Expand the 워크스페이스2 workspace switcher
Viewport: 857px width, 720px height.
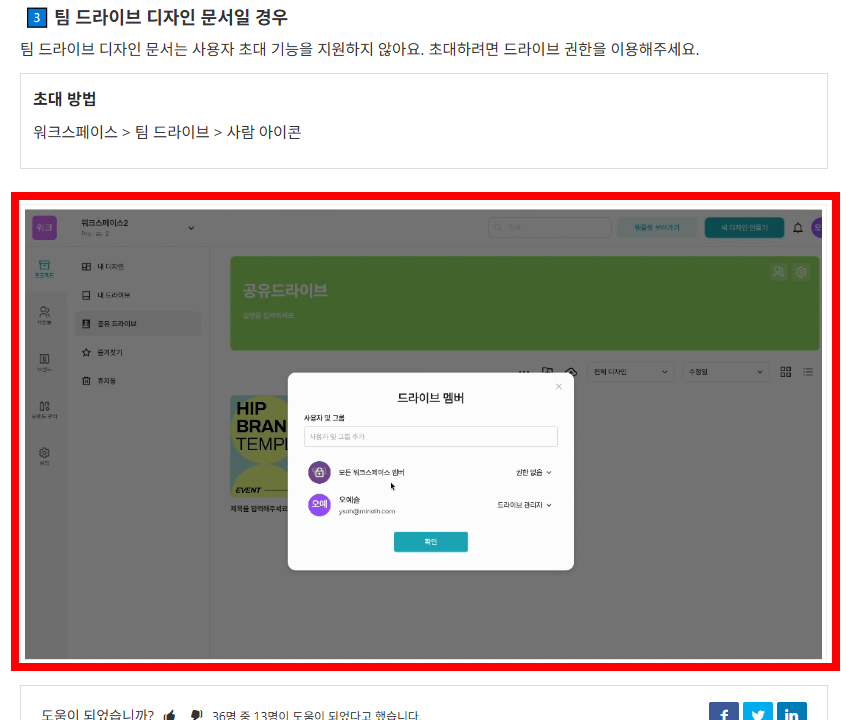pyautogui.click(x=190, y=227)
